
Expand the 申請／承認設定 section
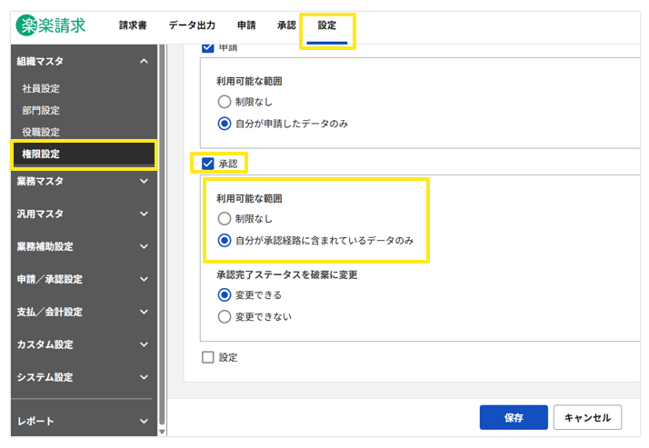pyautogui.click(x=144, y=279)
